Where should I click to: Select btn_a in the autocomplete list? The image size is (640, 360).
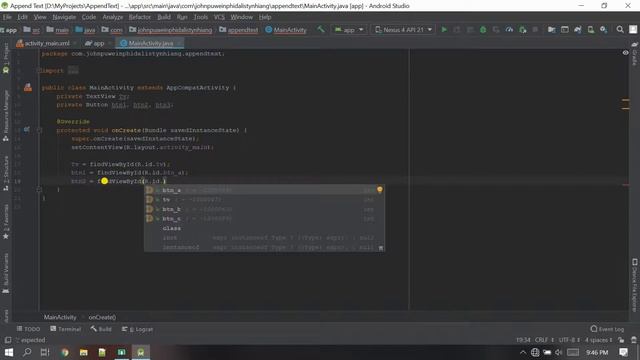point(264,190)
